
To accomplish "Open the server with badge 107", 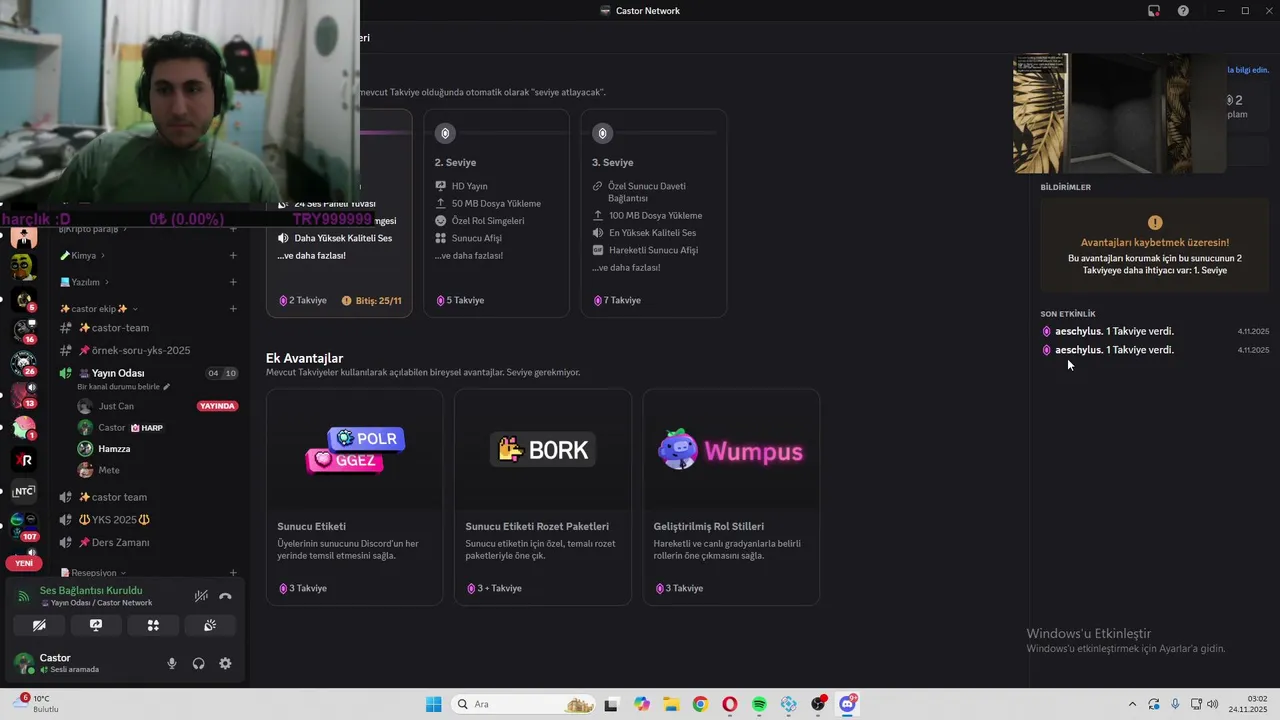I will click(24, 526).
